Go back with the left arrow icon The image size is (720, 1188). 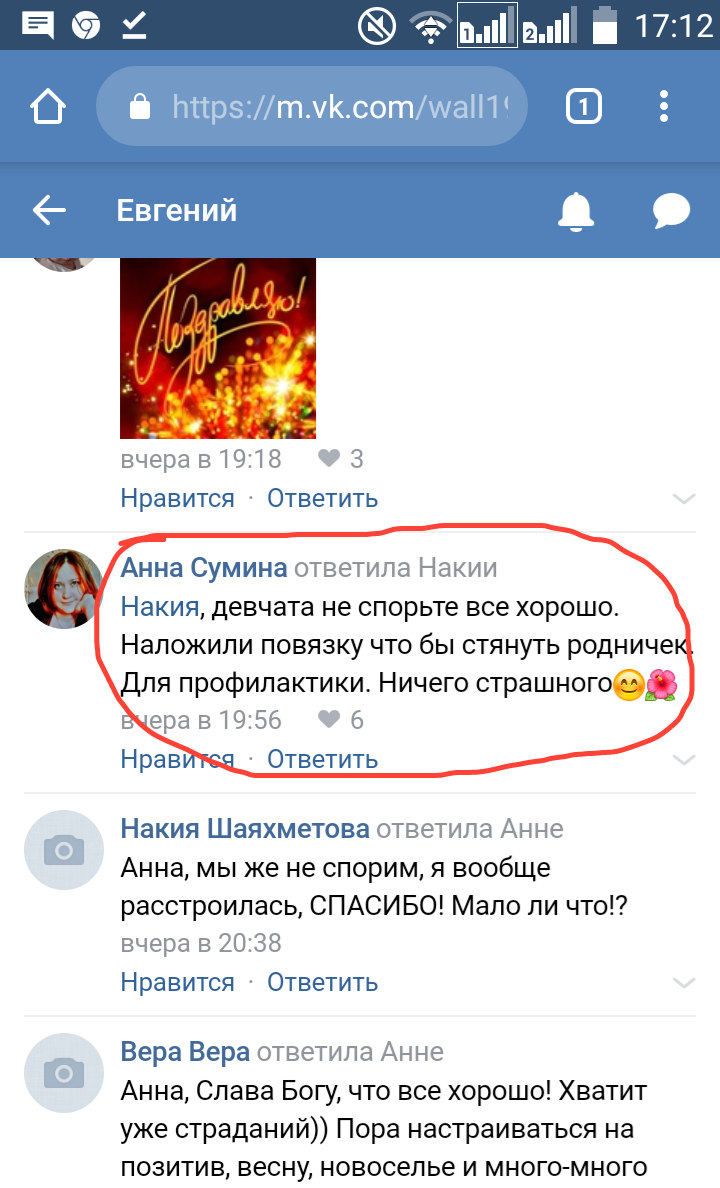pyautogui.click(x=49, y=210)
